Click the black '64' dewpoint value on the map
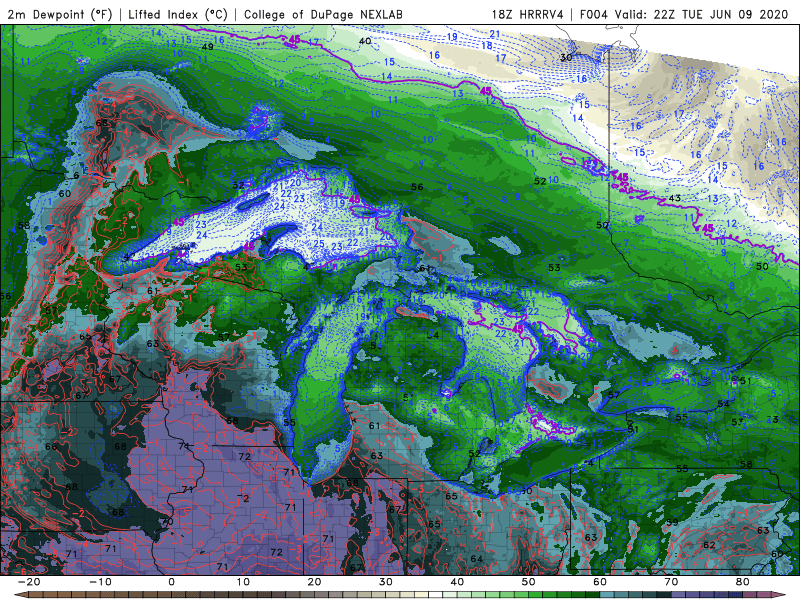Screen dimensions: 800x600 476,559
